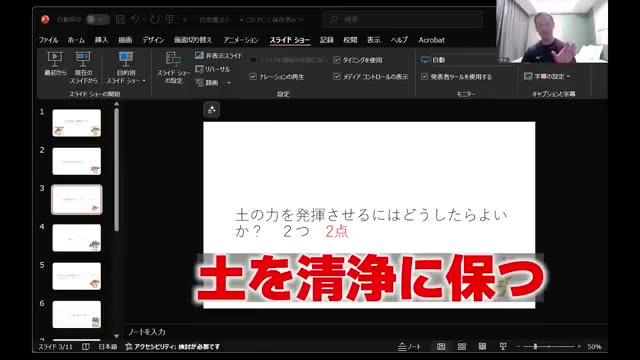
Task: Open the Home (ホーム) tab
Action: click(76, 40)
